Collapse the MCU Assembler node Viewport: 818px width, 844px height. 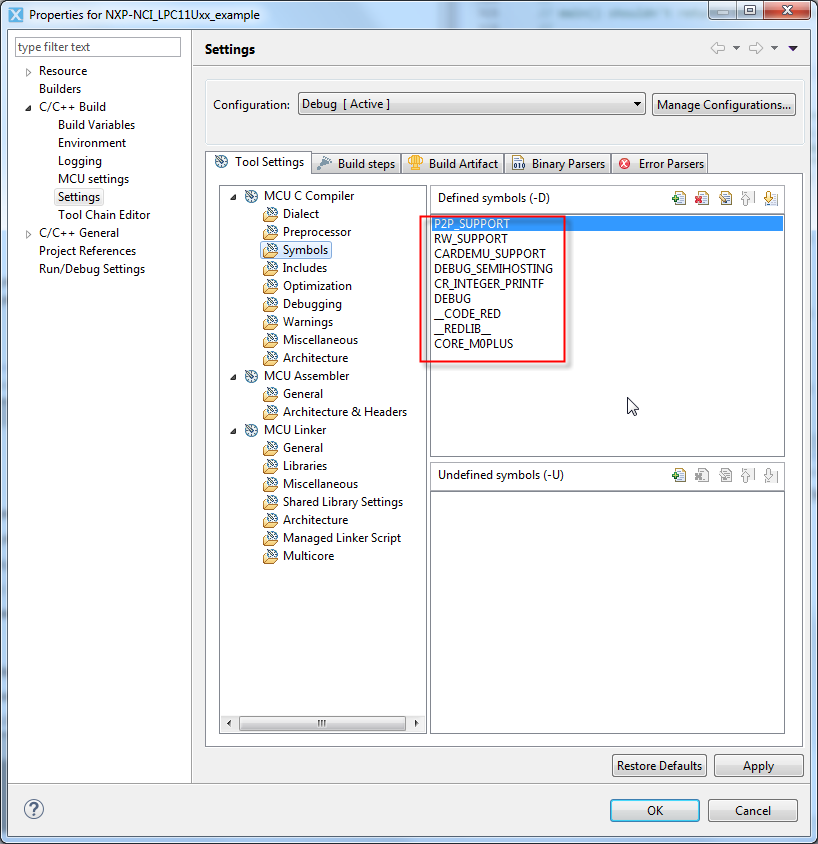pyautogui.click(x=233, y=377)
